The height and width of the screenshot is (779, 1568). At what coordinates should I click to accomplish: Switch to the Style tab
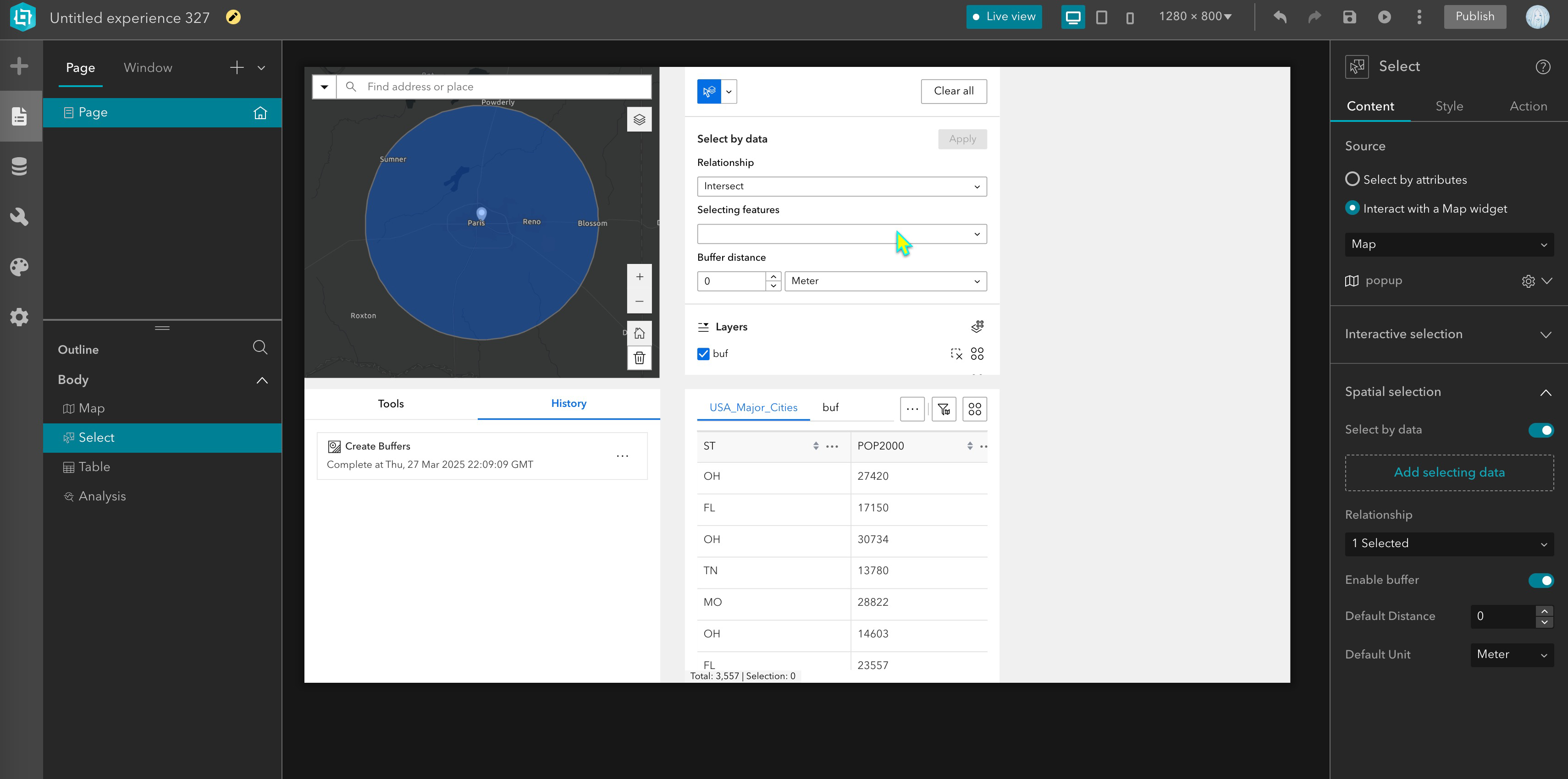(1449, 106)
